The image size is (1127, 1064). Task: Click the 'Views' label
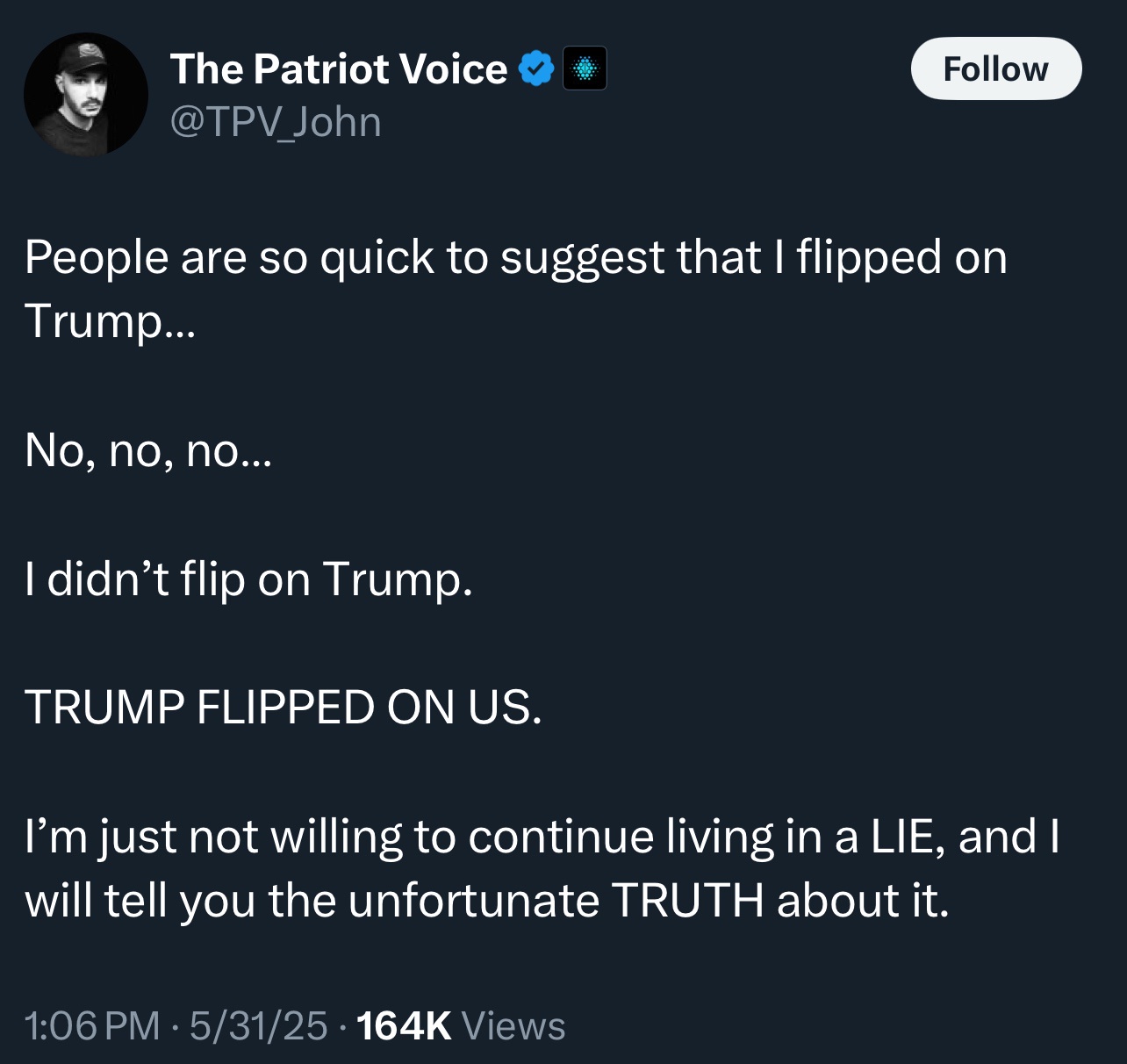click(513, 1025)
